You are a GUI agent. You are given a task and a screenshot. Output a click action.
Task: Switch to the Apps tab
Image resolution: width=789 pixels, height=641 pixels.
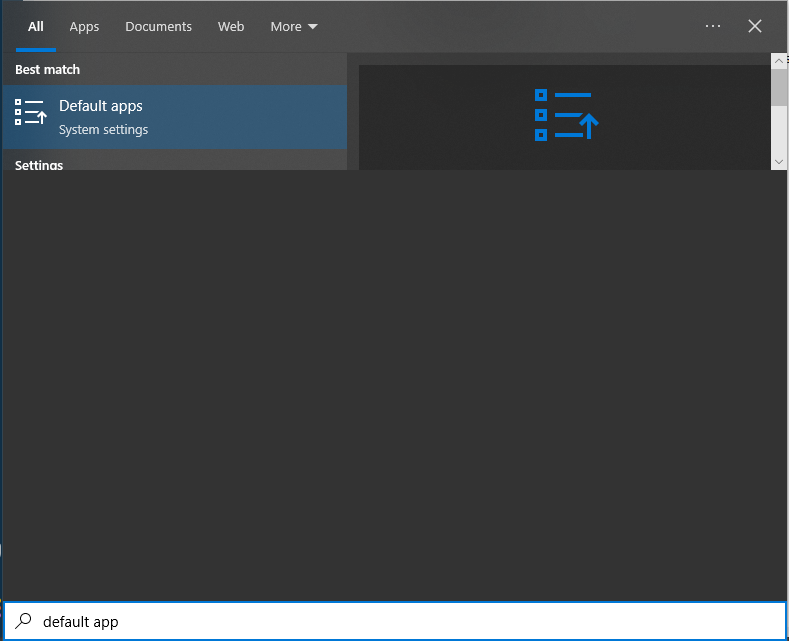point(84,27)
